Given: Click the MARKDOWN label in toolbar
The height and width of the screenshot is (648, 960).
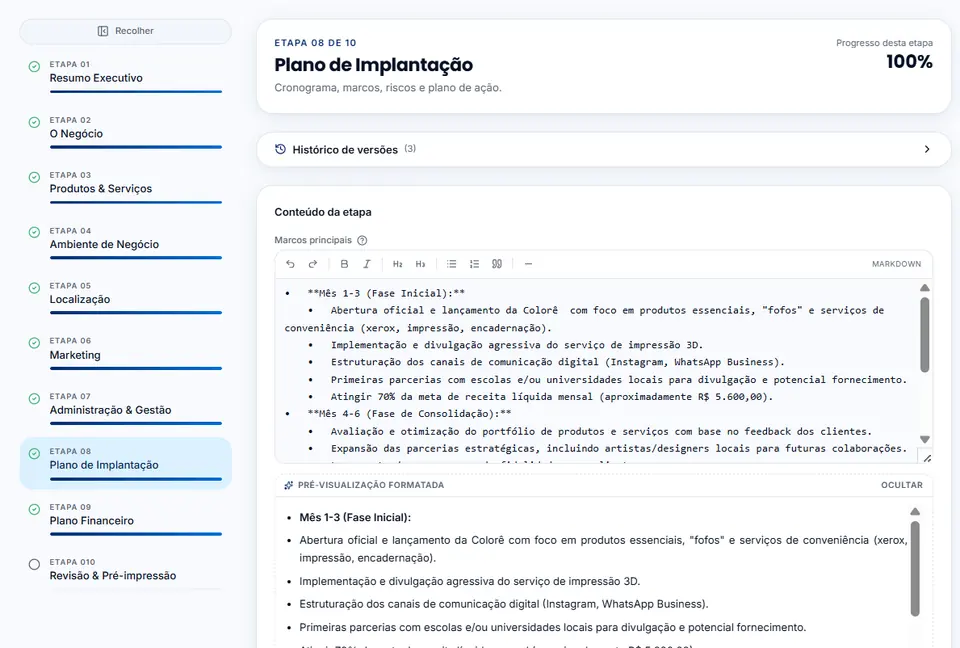Looking at the screenshot, I should (x=896, y=264).
